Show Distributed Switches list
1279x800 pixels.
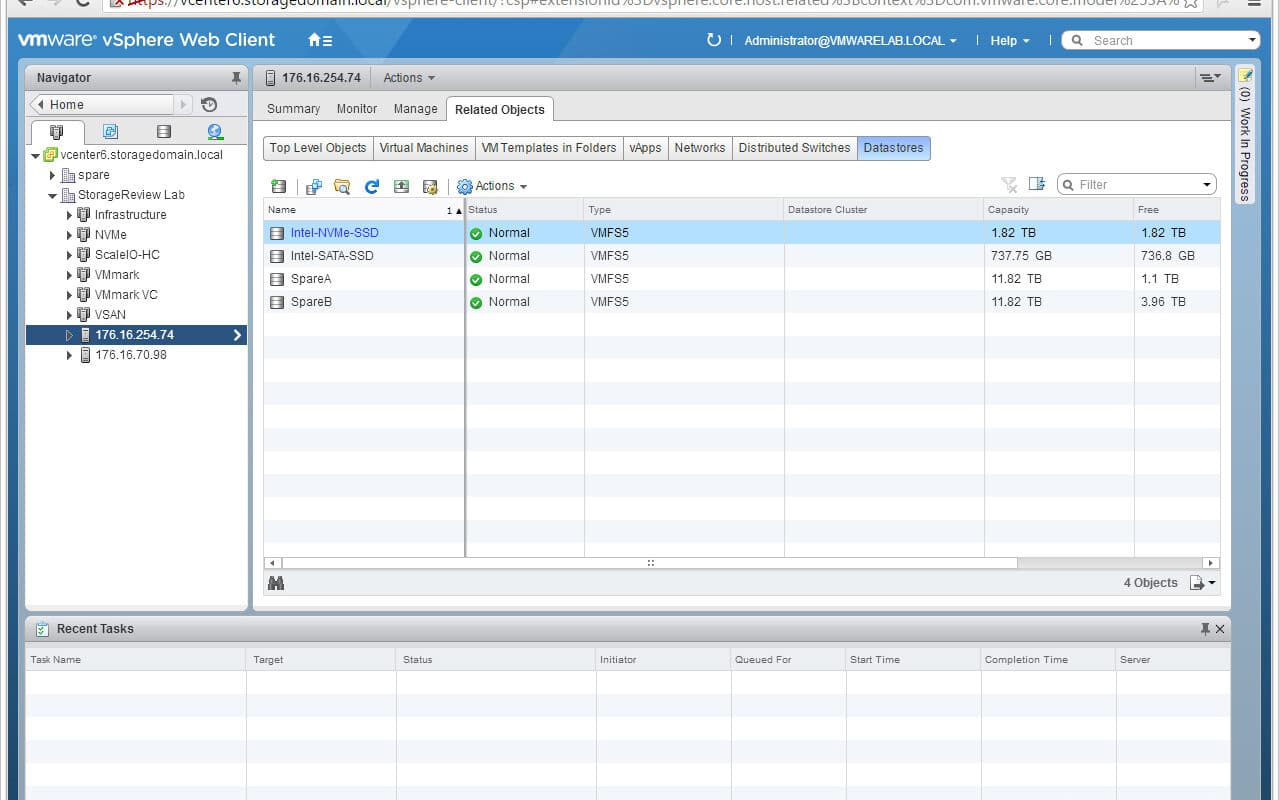[794, 148]
